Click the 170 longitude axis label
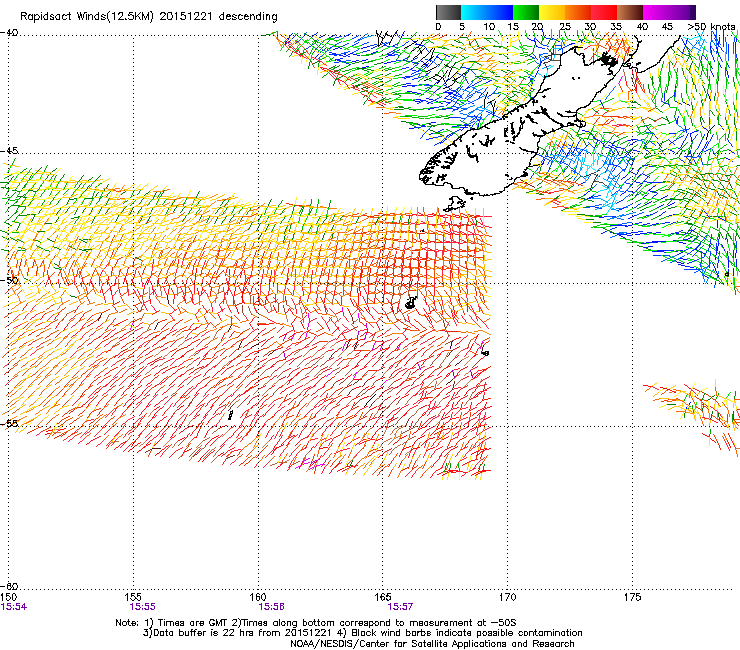740x650 pixels. coord(507,597)
